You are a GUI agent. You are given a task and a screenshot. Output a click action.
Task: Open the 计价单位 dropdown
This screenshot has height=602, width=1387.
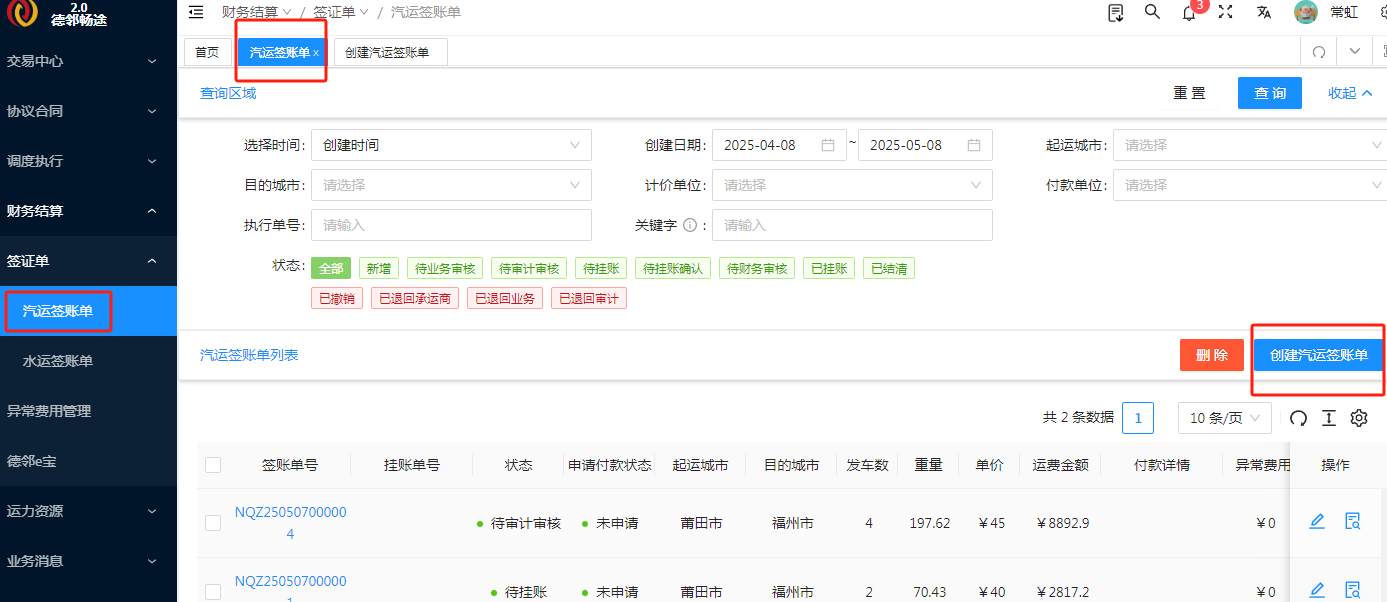point(852,185)
